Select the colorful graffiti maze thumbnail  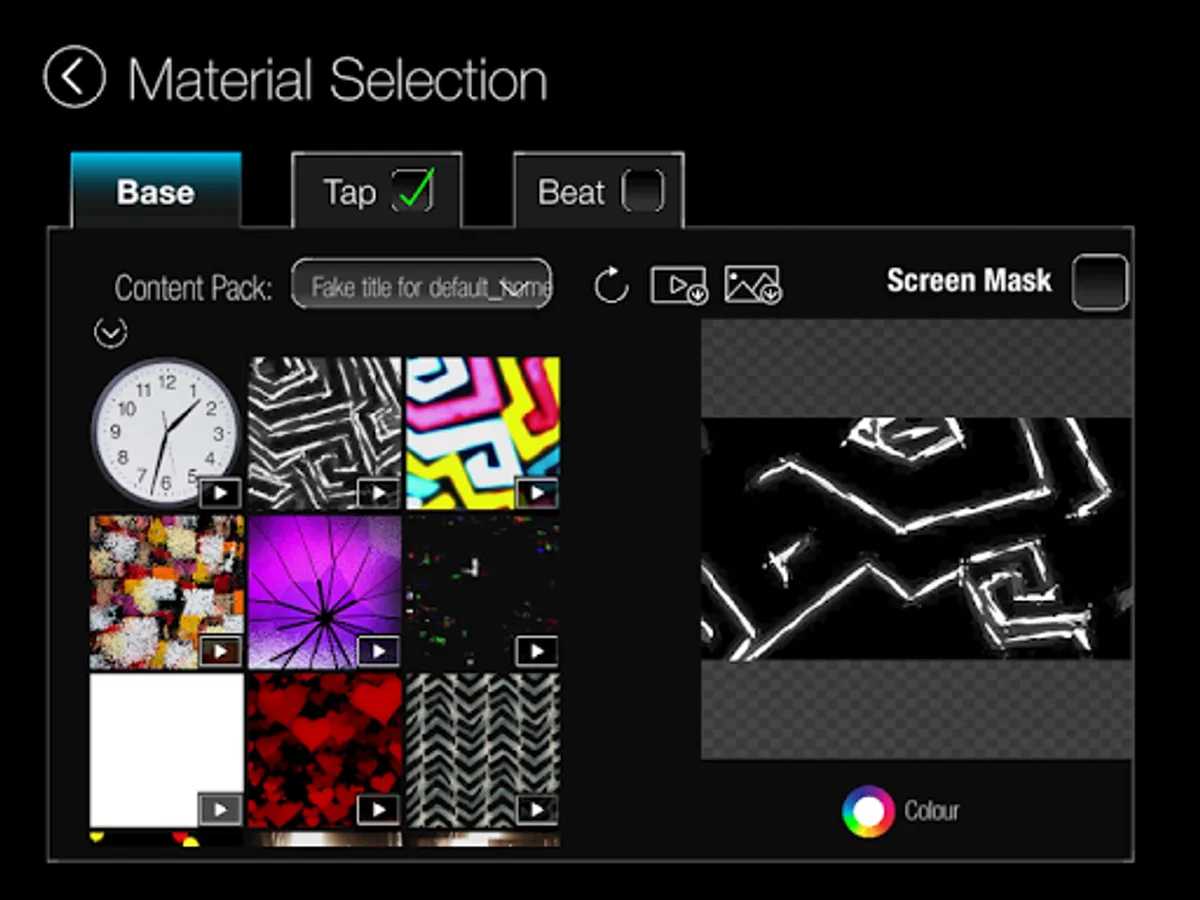(483, 433)
